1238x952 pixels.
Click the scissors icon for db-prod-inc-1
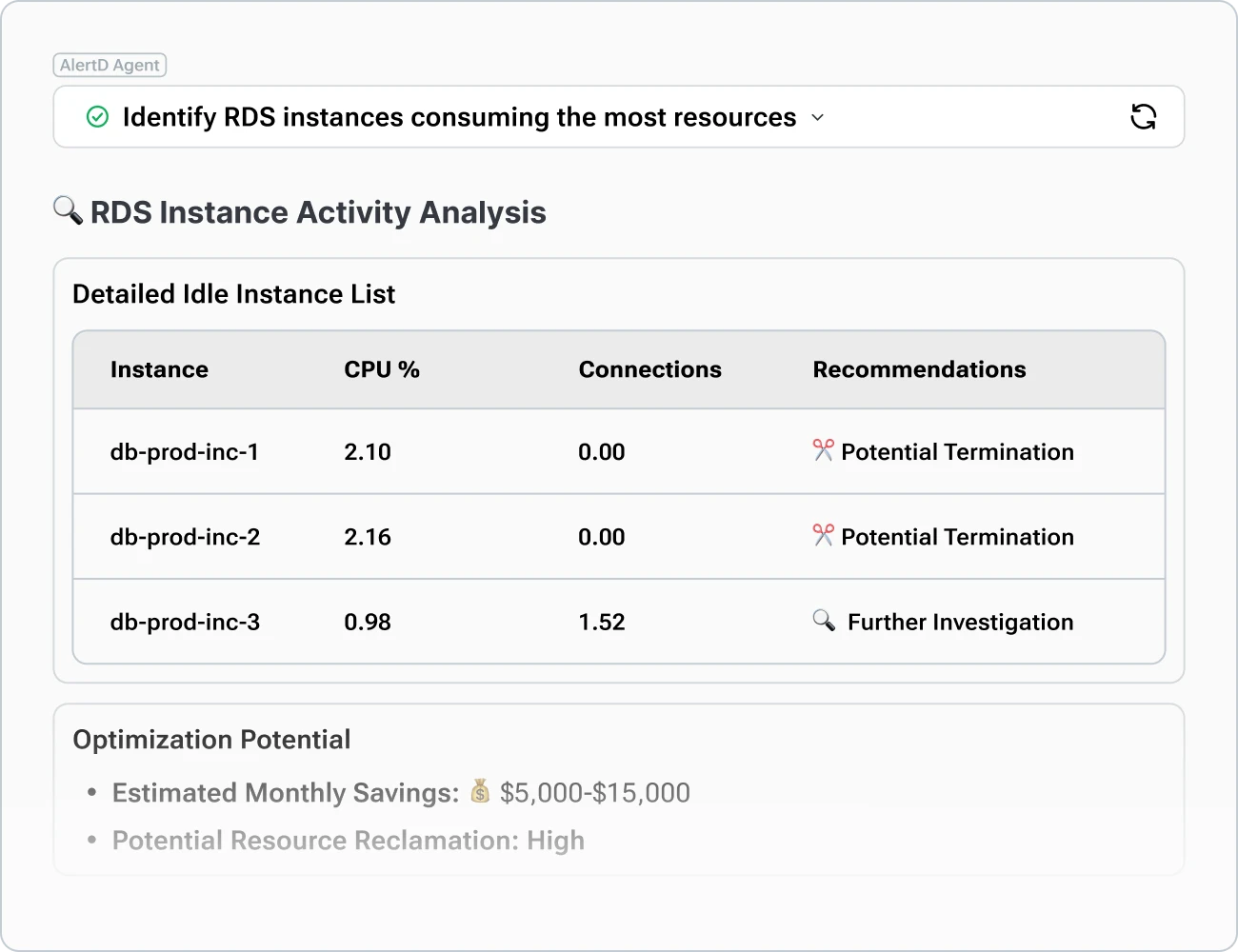823,451
